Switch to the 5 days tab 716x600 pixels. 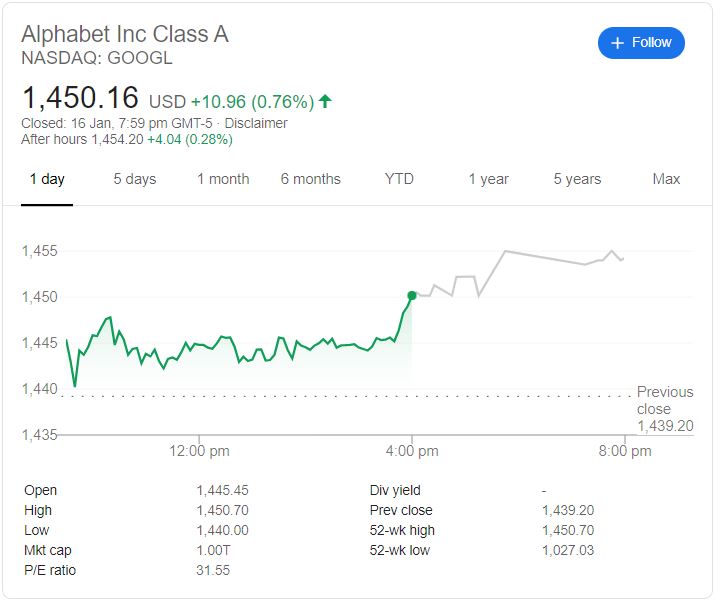coord(135,179)
